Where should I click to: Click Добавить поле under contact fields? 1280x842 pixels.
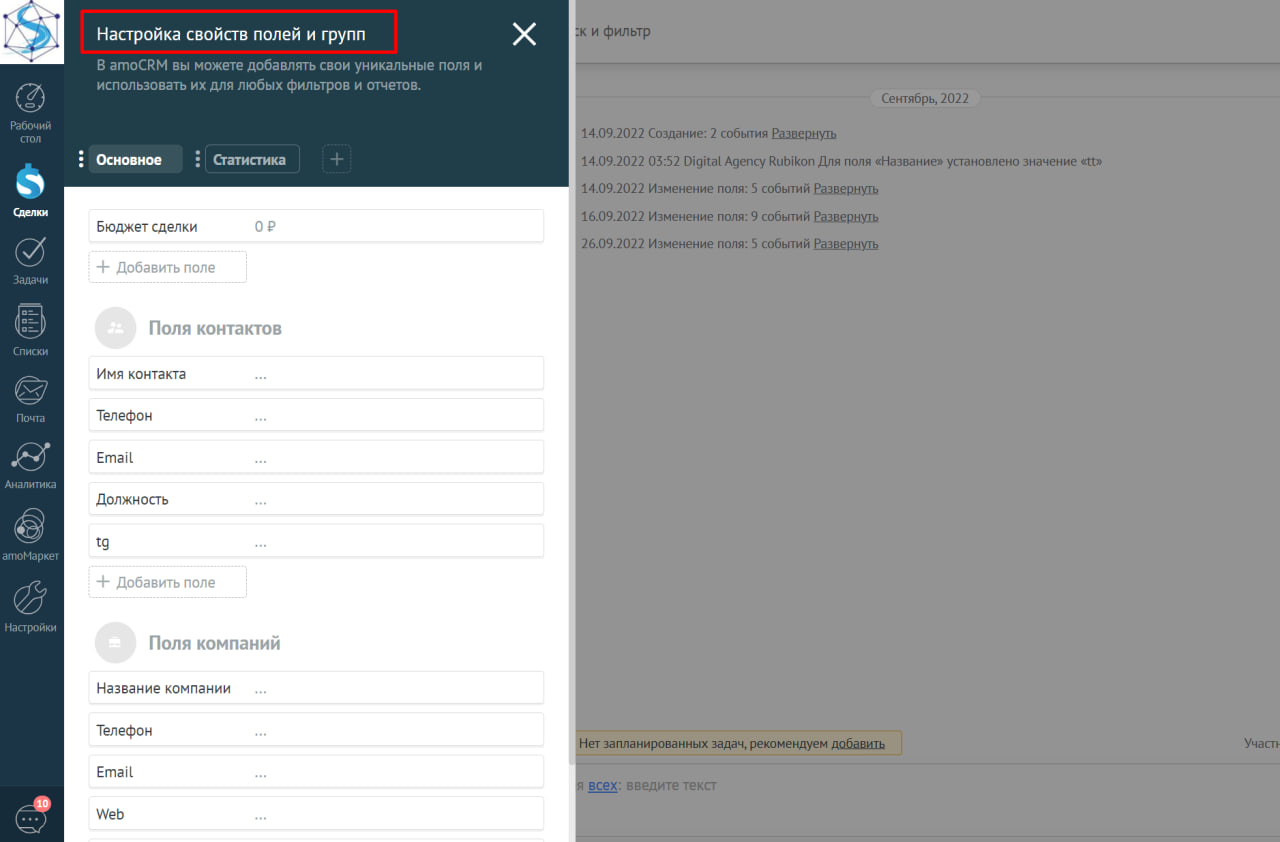coord(167,582)
